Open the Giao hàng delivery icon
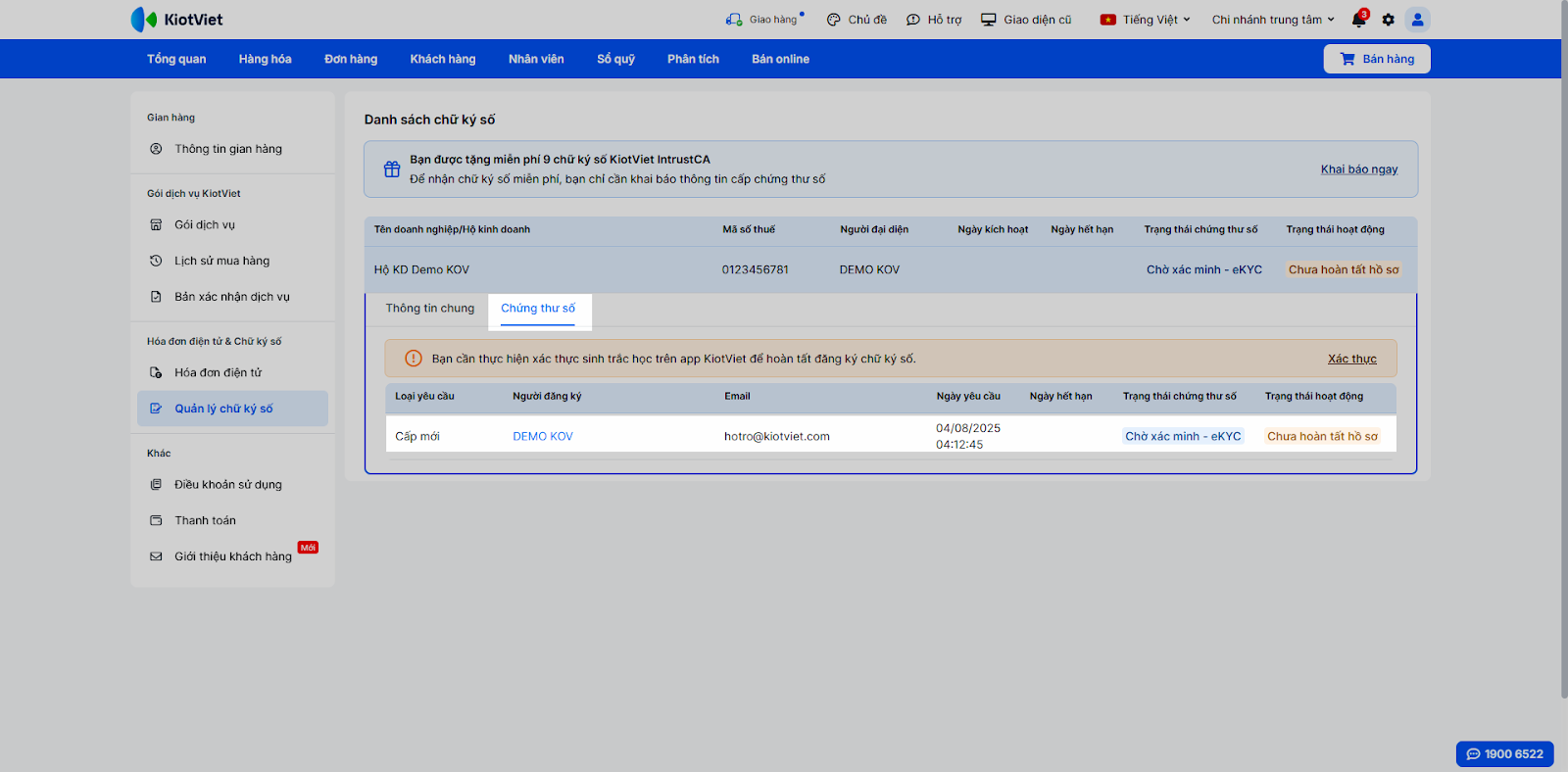 (734, 20)
